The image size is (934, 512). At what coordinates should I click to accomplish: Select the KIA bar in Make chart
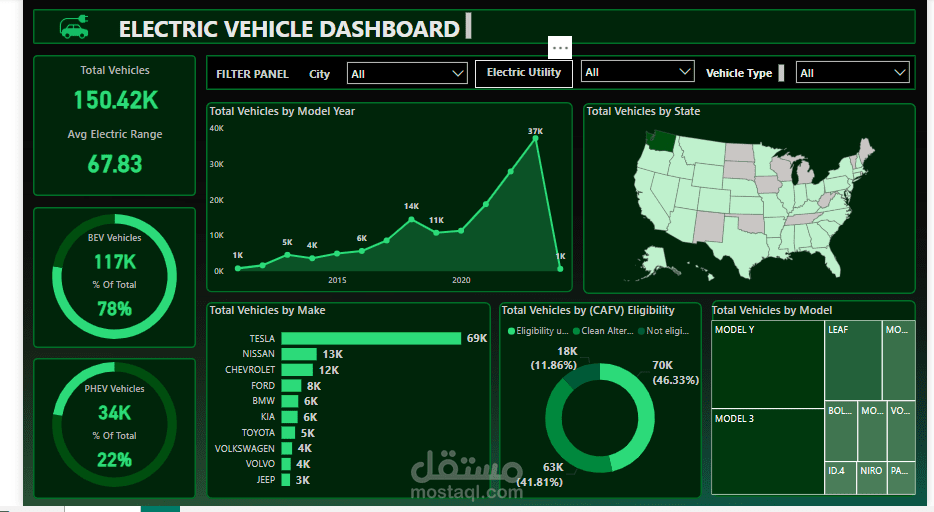(289, 417)
